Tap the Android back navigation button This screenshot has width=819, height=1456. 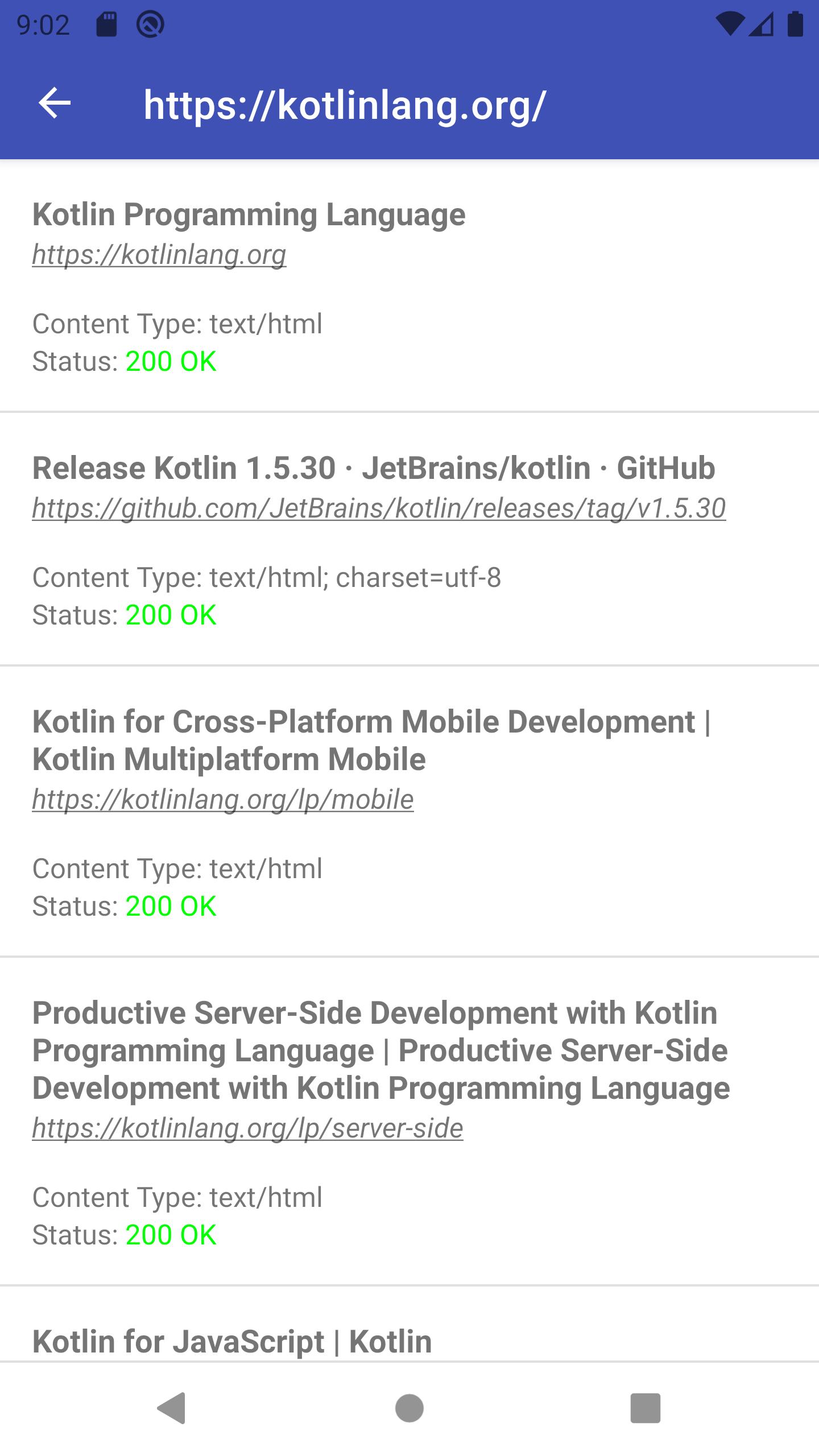pos(172,1408)
